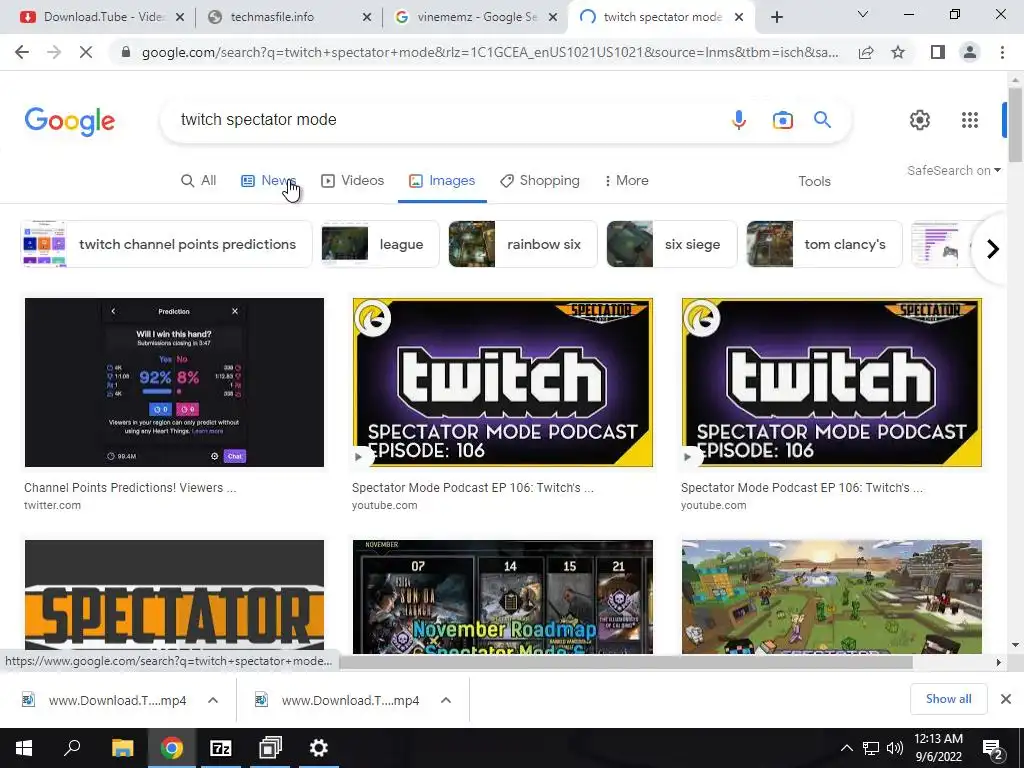Go back to the previous page
The height and width of the screenshot is (768, 1024).
(x=22, y=52)
